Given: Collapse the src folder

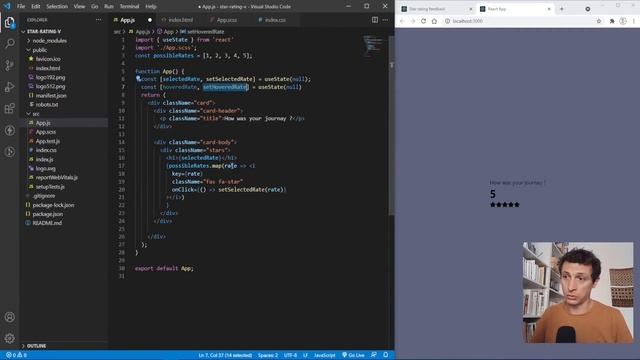Looking at the screenshot, I should pyautogui.click(x=36, y=114).
